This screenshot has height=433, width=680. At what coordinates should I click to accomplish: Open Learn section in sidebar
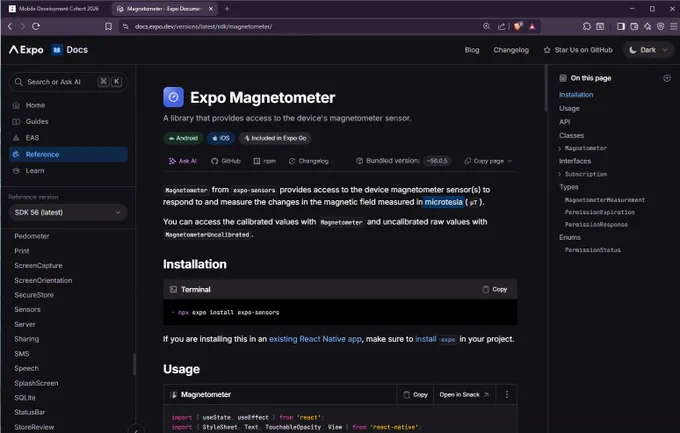click(x=68, y=171)
